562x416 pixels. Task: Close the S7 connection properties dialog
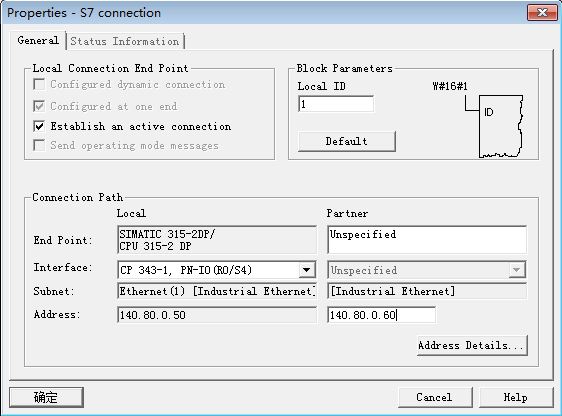click(542, 13)
